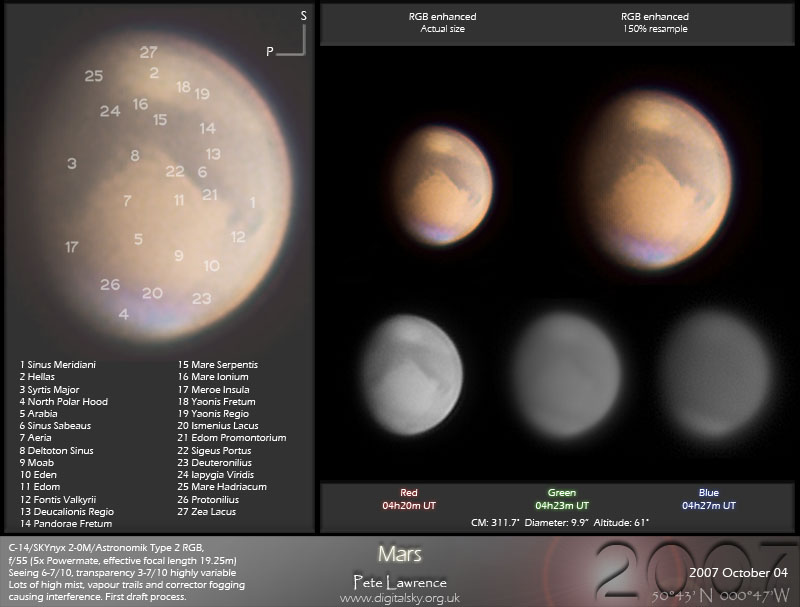Select legend entry '21 Edom Promontorium'
800x607 pixels.
pyautogui.click(x=232, y=438)
